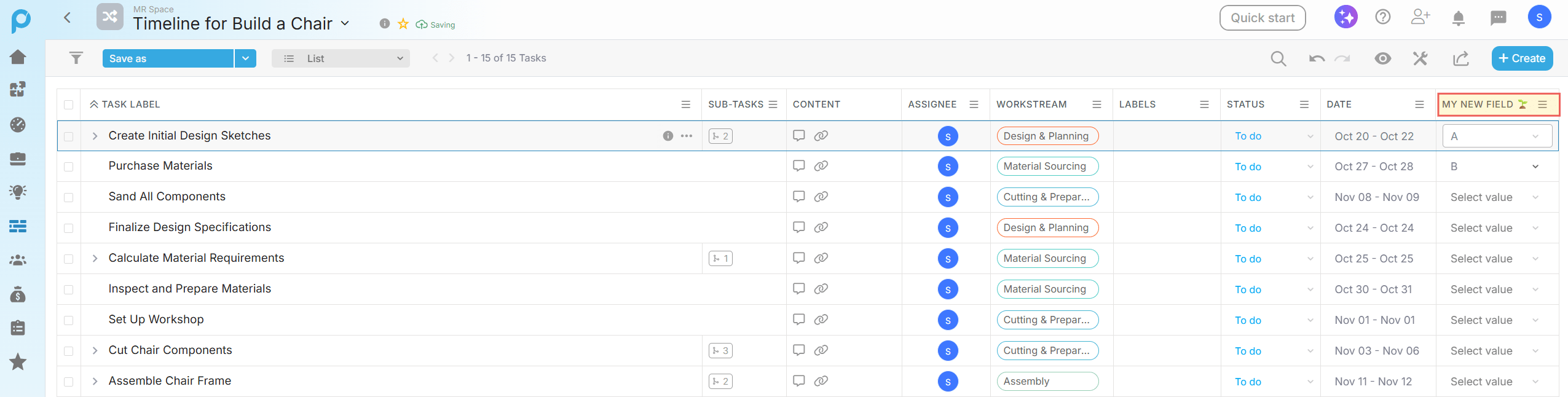Image resolution: width=1568 pixels, height=397 pixels.
Task: Click the Quick start button
Action: pos(1262,18)
